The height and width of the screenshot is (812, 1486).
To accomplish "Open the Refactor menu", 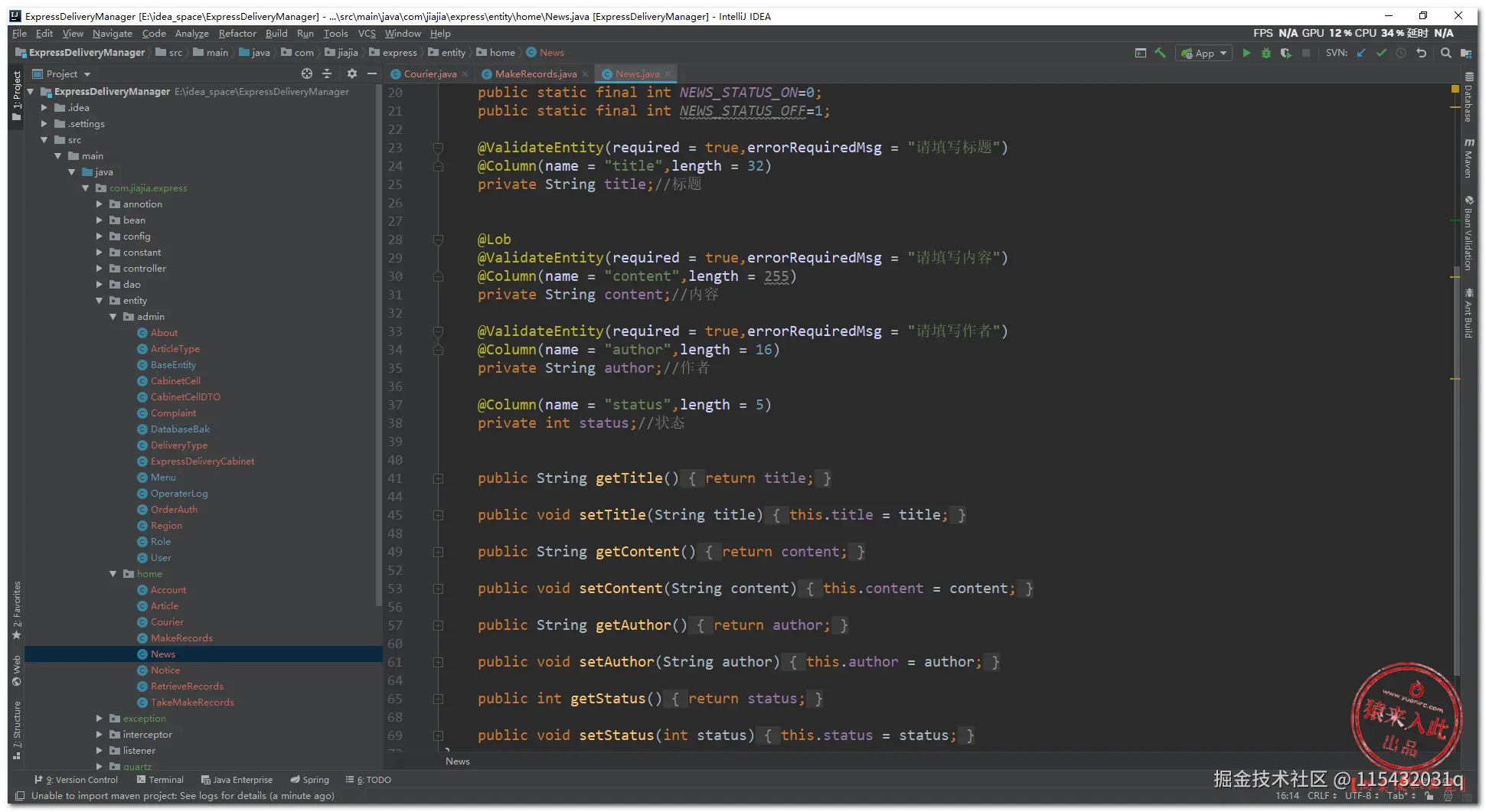I will 237,34.
